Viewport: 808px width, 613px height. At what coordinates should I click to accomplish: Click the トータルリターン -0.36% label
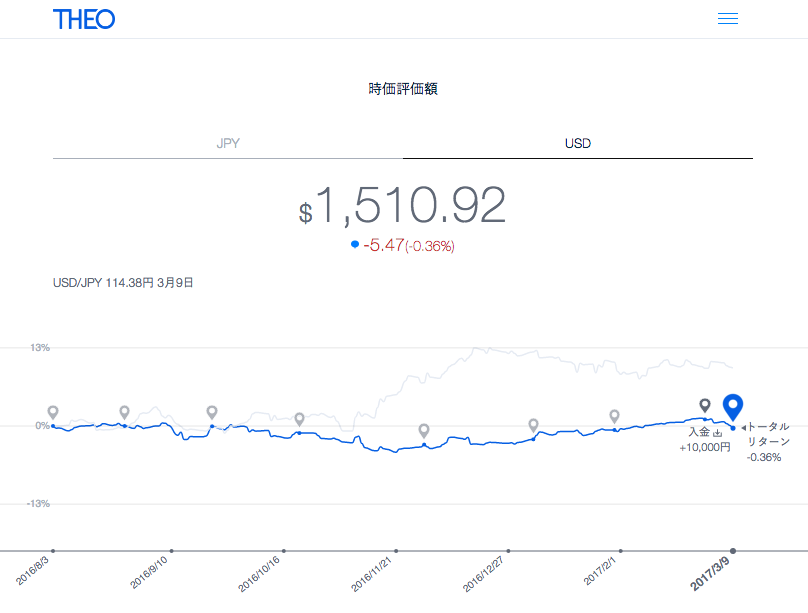tap(768, 442)
